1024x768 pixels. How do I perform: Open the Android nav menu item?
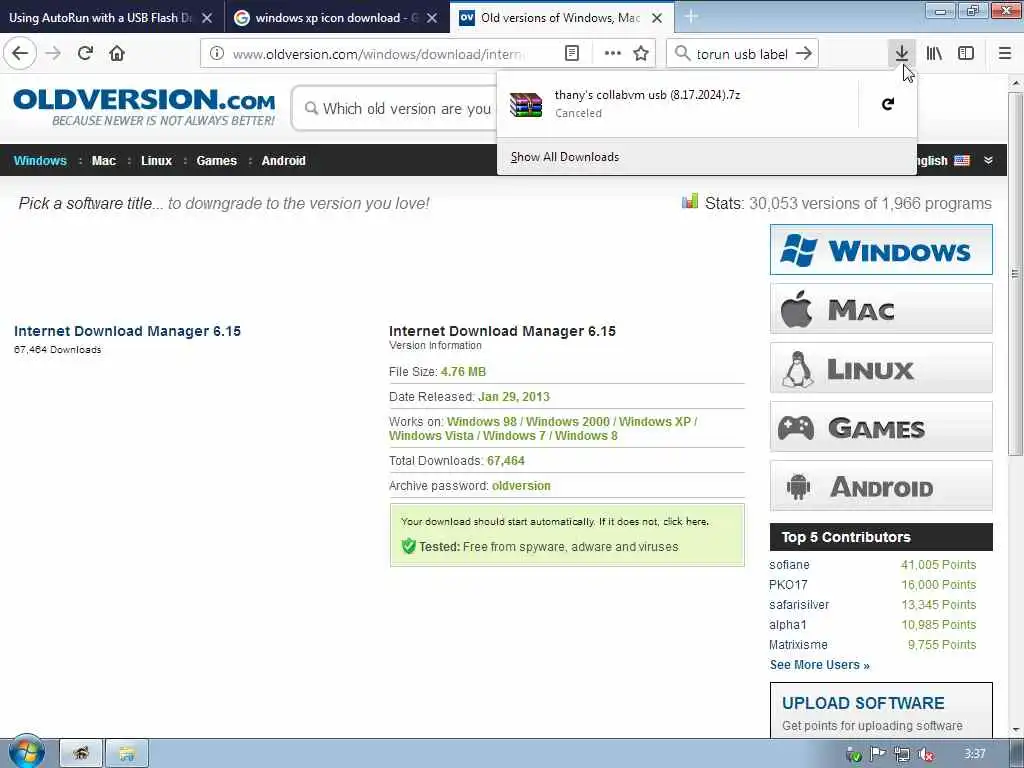tap(283, 161)
